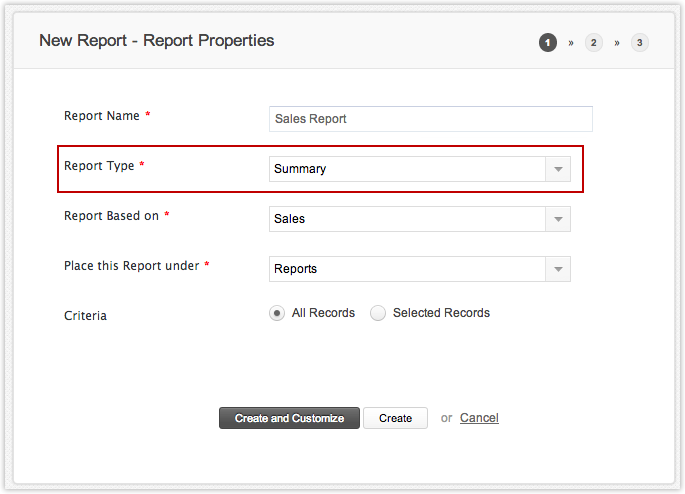Click the Report Type dropdown arrow

558,169
